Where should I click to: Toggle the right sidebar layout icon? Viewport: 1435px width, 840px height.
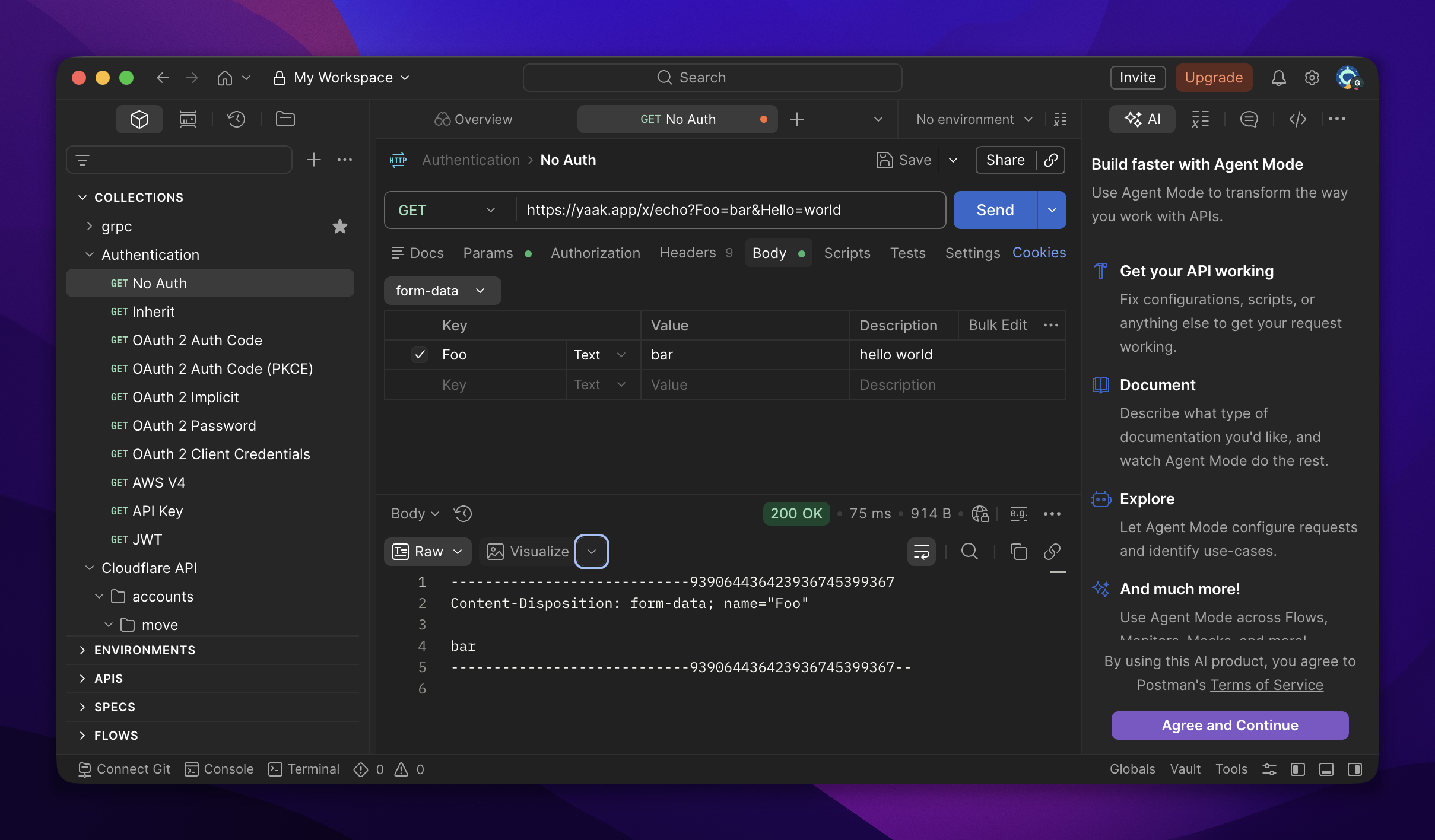(1355, 769)
